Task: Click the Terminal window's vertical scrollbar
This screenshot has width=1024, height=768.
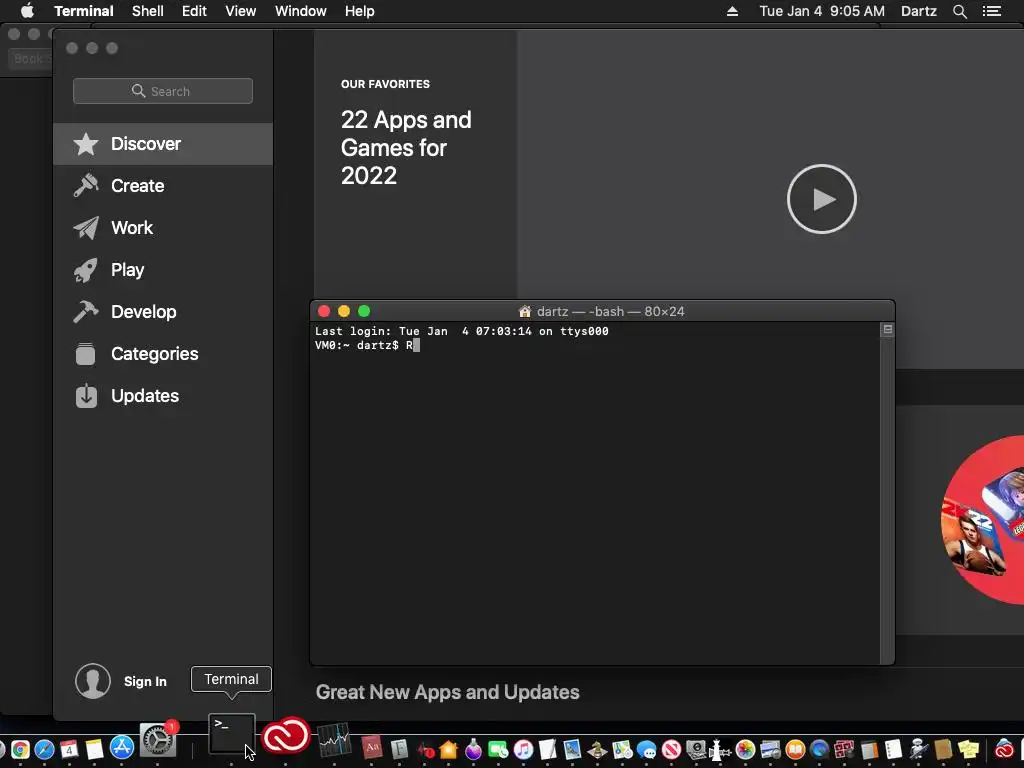Action: [x=887, y=500]
